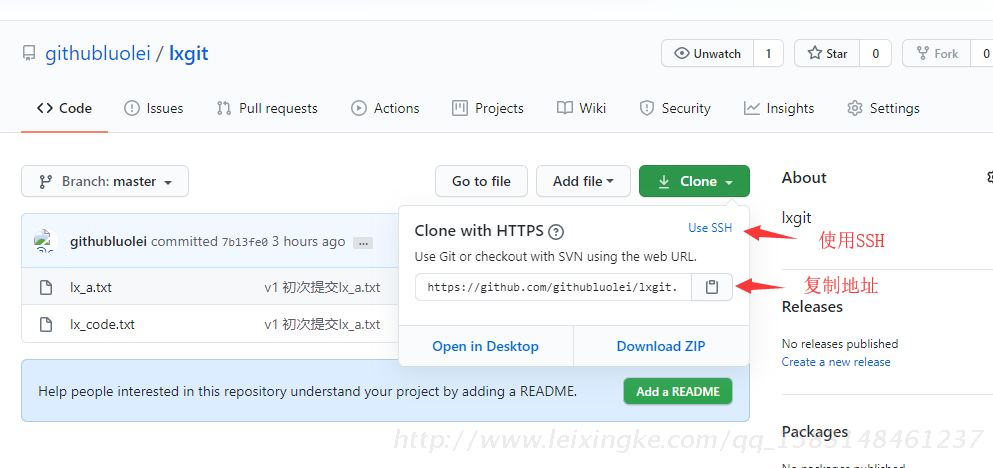Click the branch icon in the Branch selector

coord(46,182)
